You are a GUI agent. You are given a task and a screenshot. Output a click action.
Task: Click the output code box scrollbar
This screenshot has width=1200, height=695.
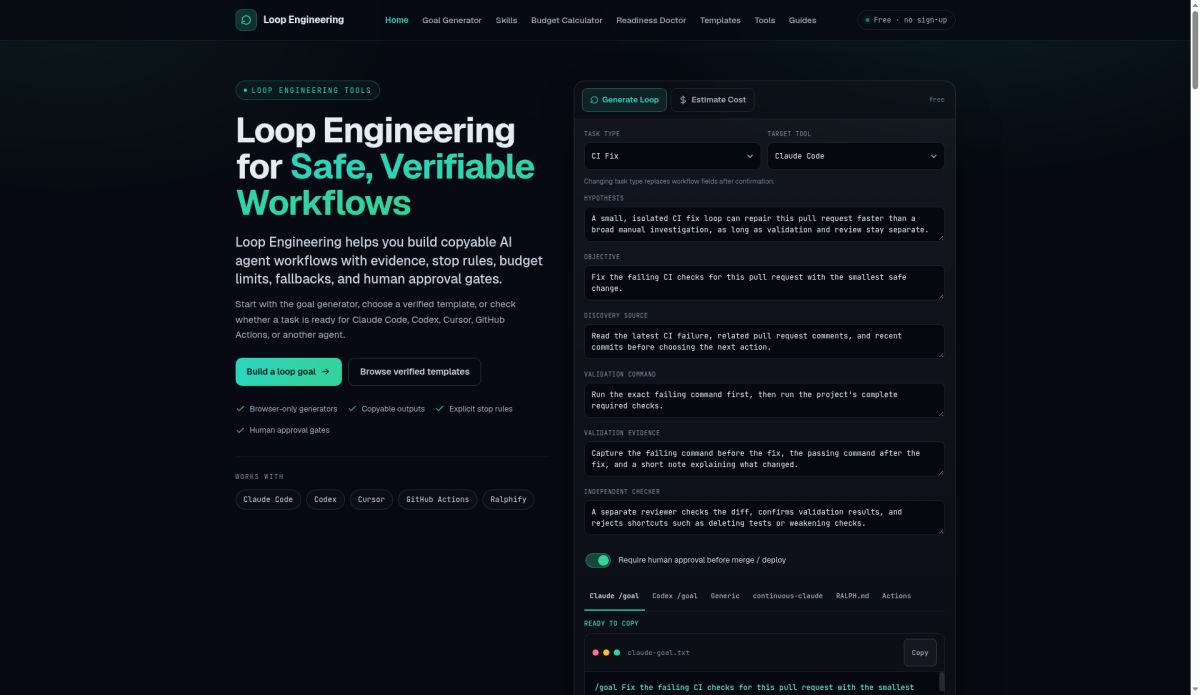click(941, 683)
